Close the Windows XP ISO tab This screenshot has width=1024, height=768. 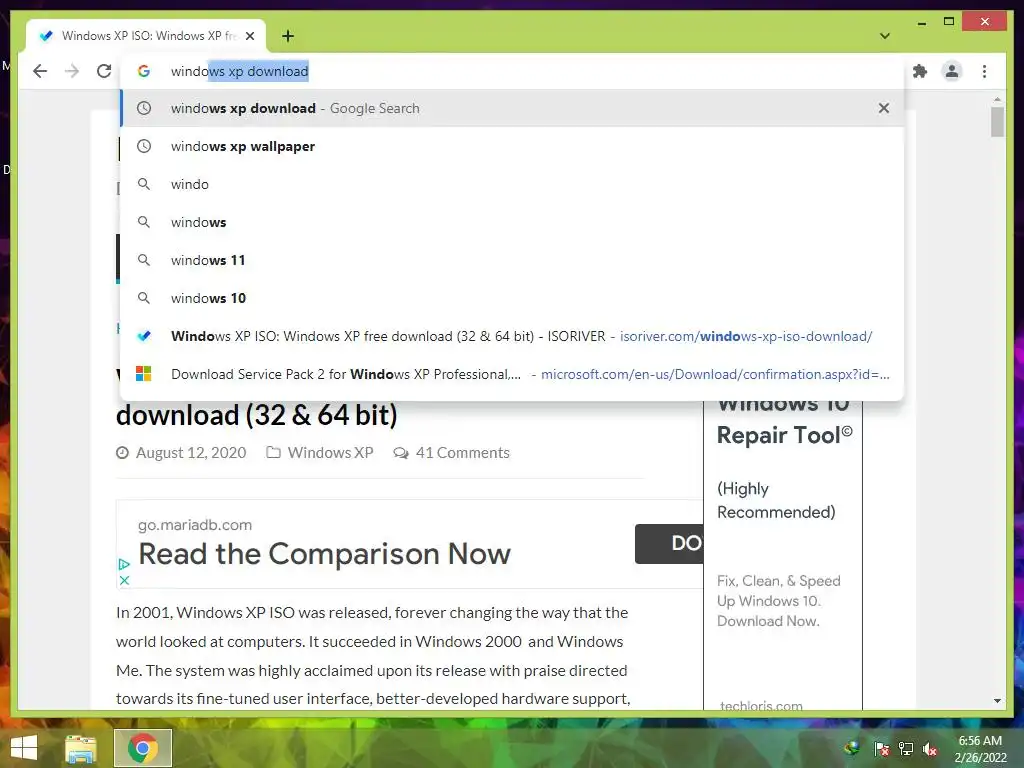(250, 36)
